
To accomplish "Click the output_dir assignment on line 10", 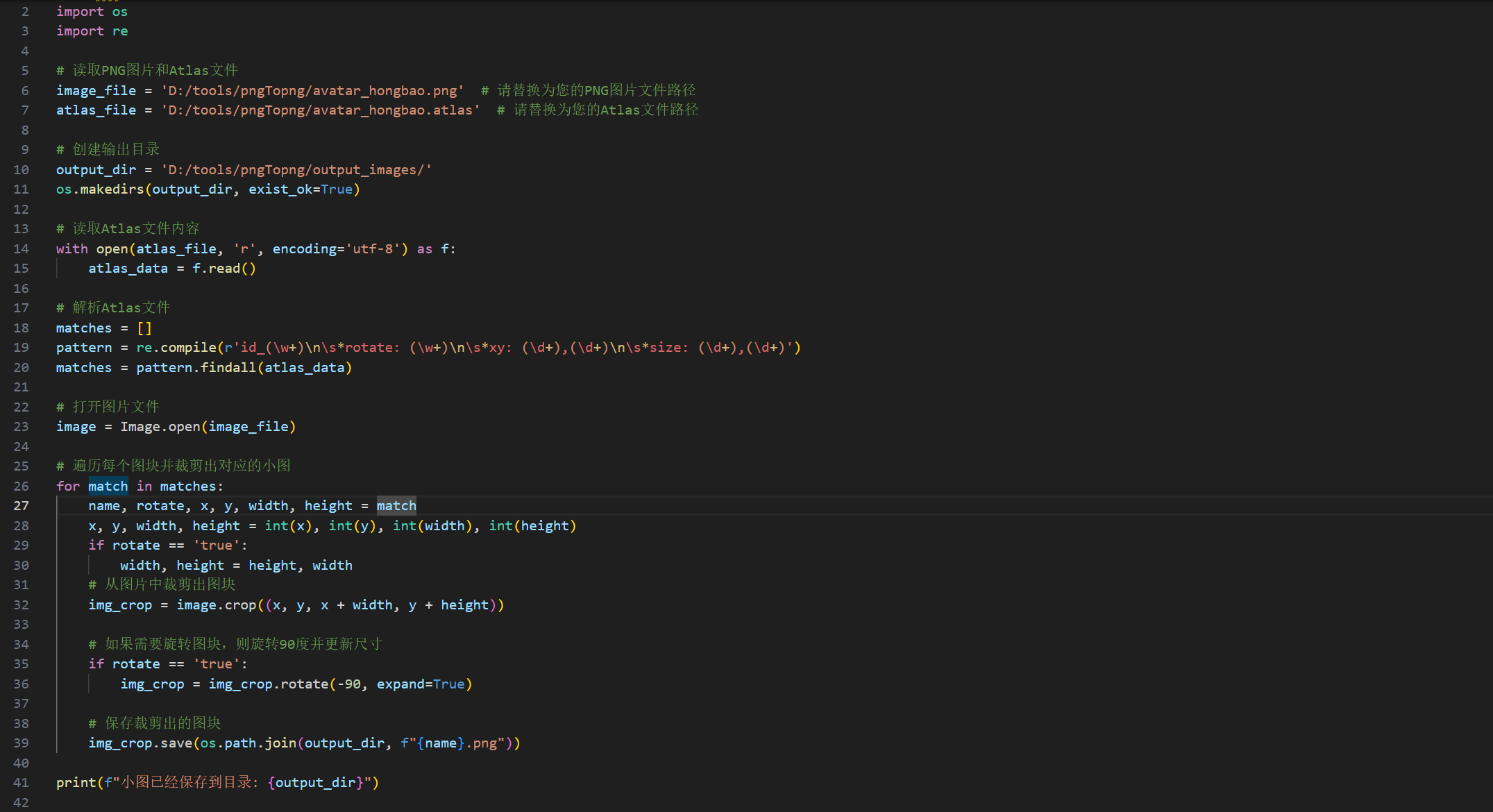I will point(96,170).
